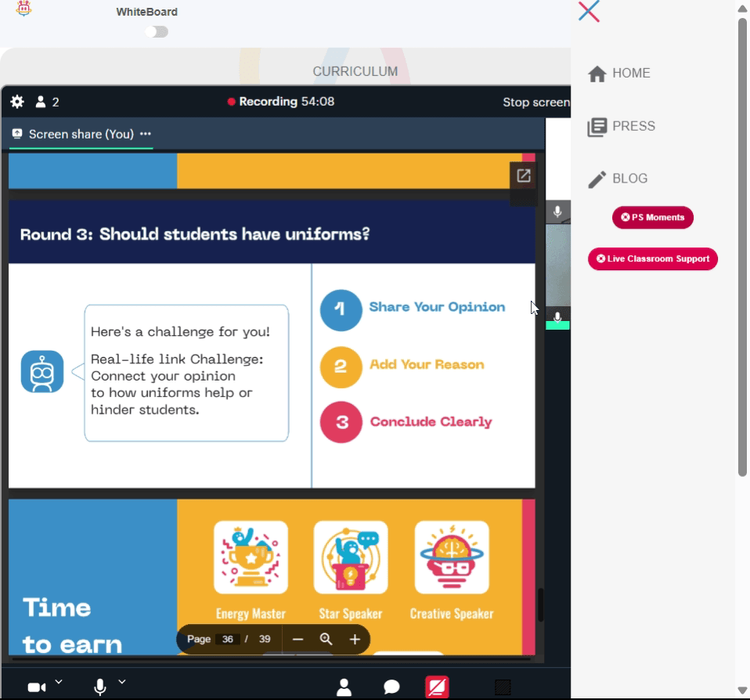Screen dimensions: 750x700
Task: Expand microphone options chevron
Action: pyautogui.click(x=122, y=681)
